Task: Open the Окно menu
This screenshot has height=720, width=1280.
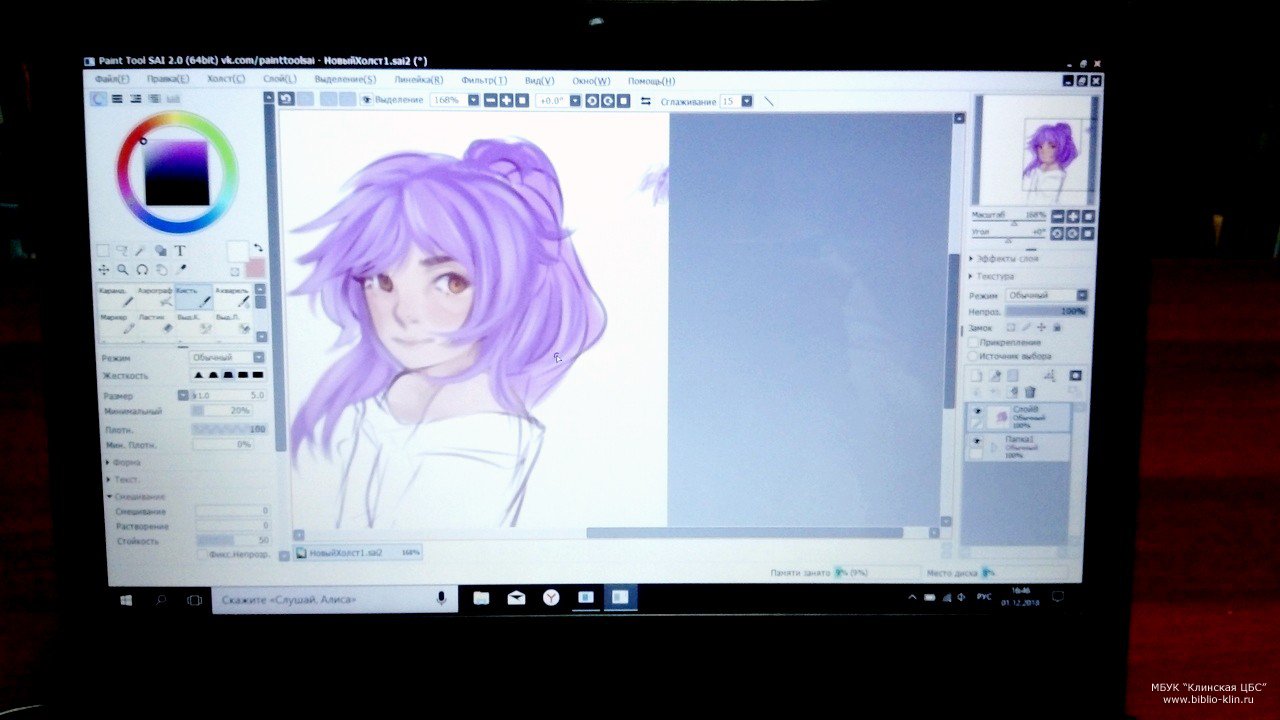Action: pyautogui.click(x=591, y=81)
